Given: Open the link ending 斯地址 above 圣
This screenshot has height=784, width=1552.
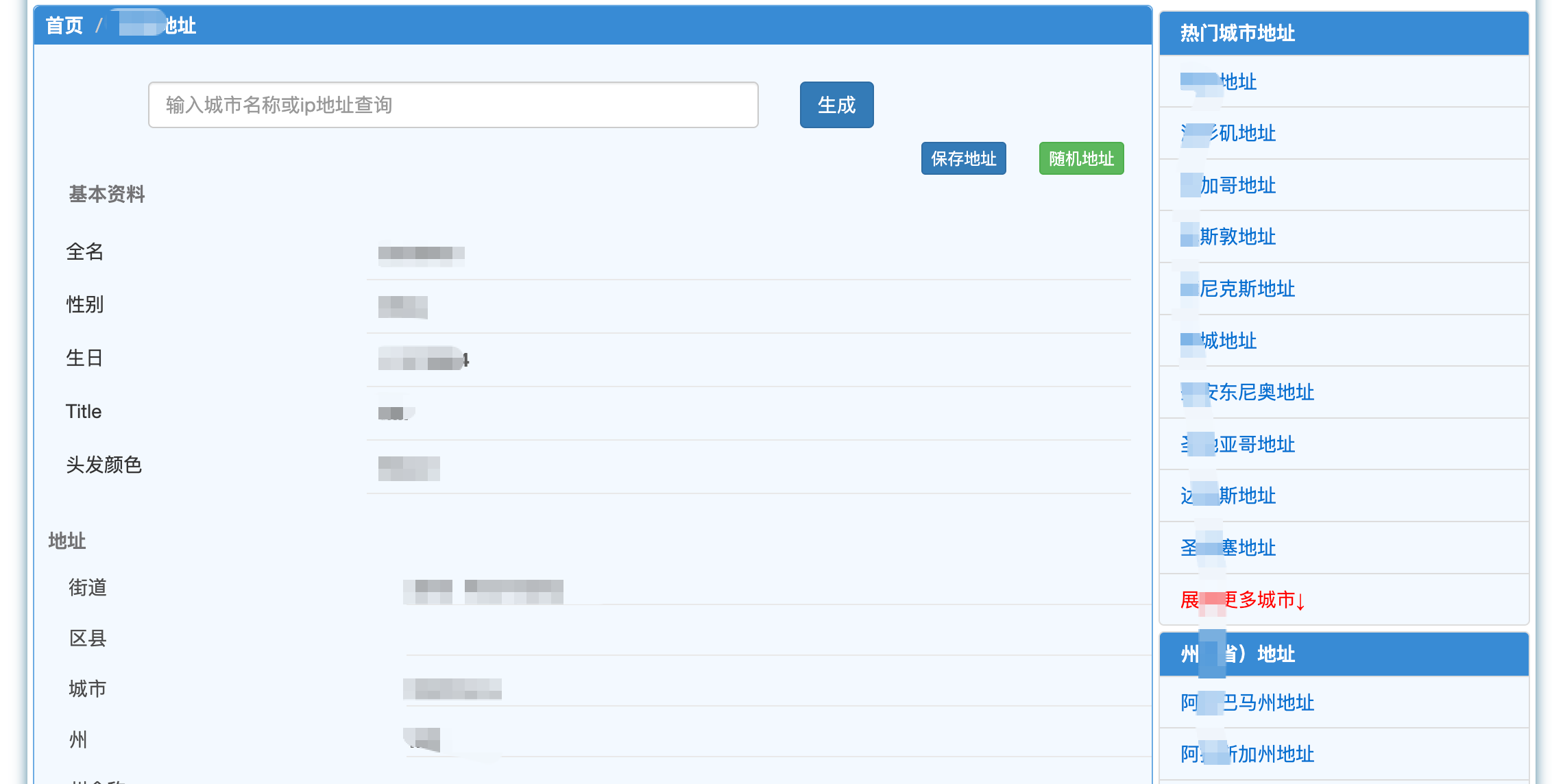Looking at the screenshot, I should (x=1228, y=495).
